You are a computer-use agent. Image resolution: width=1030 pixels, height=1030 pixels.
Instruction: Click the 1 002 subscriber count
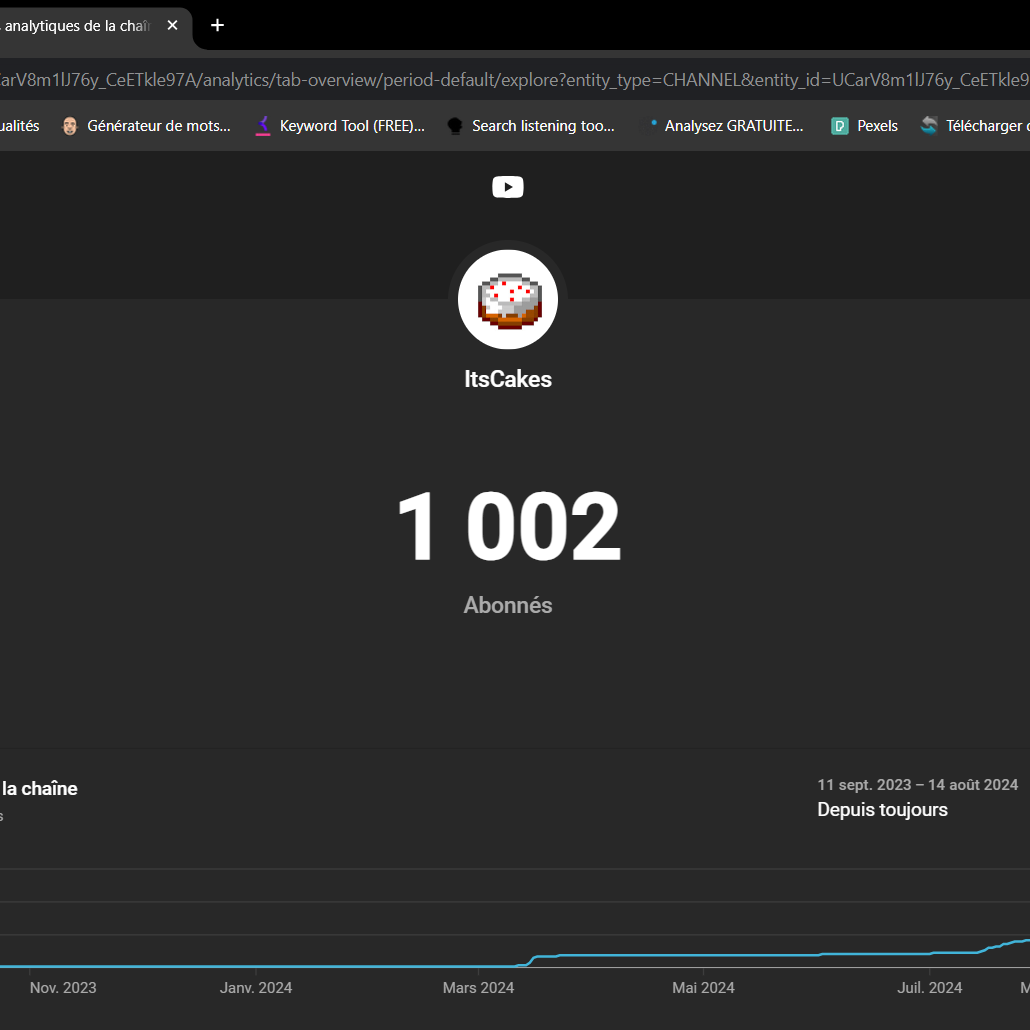pos(508,528)
